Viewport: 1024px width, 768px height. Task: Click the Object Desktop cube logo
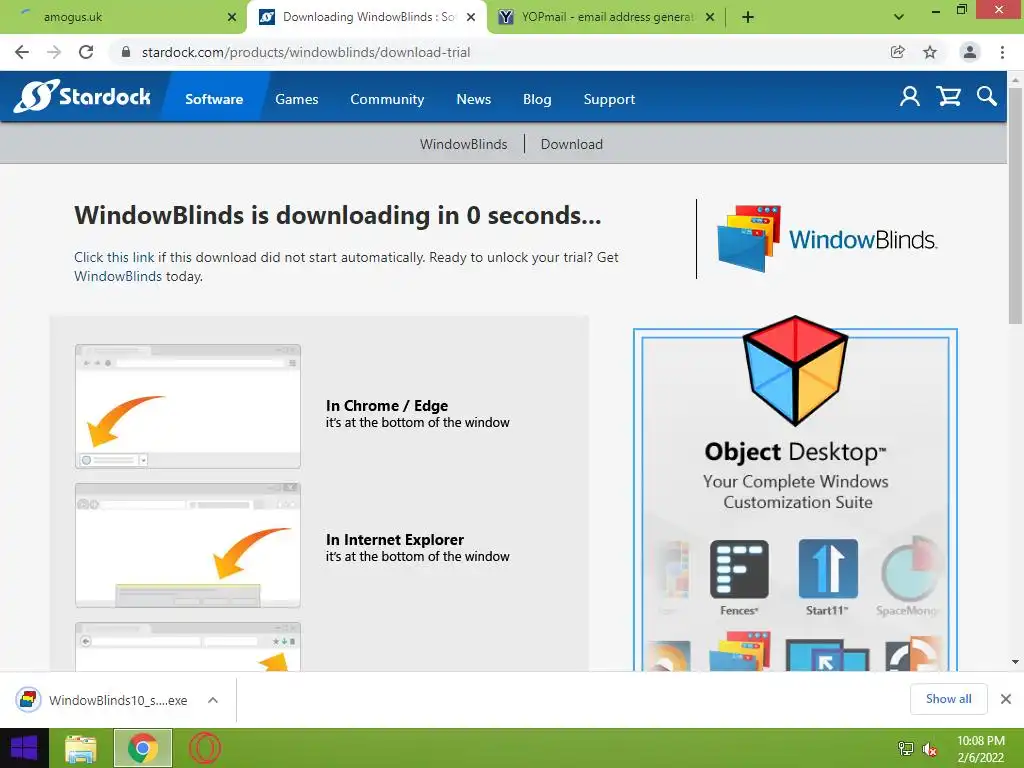pos(795,370)
